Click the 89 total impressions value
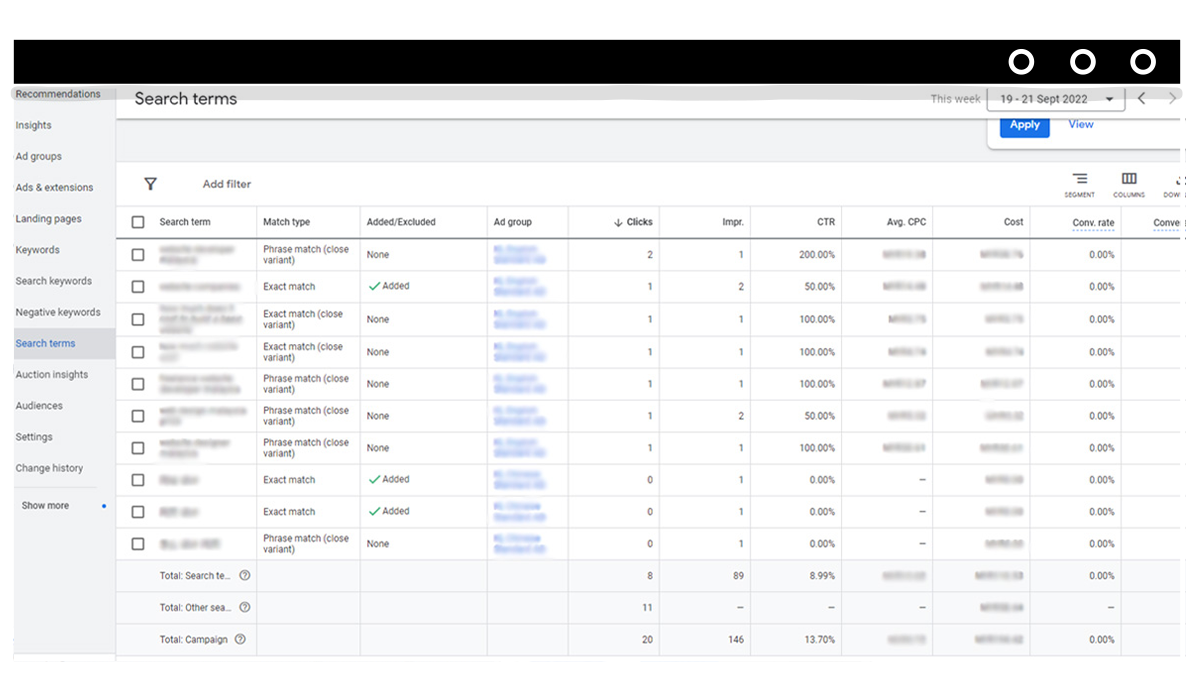Screen dimensions: 1200x700 tap(738, 576)
